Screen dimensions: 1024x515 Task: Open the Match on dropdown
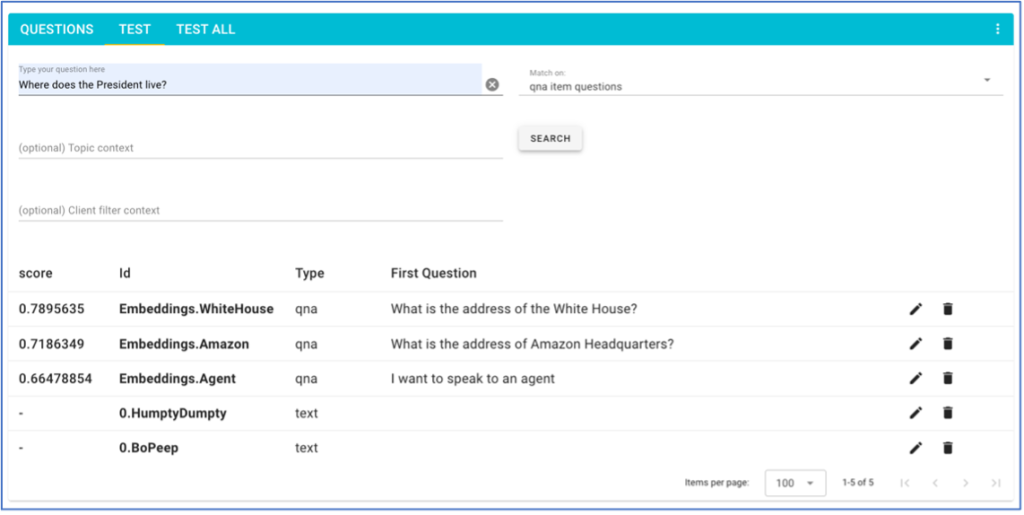click(x=761, y=81)
